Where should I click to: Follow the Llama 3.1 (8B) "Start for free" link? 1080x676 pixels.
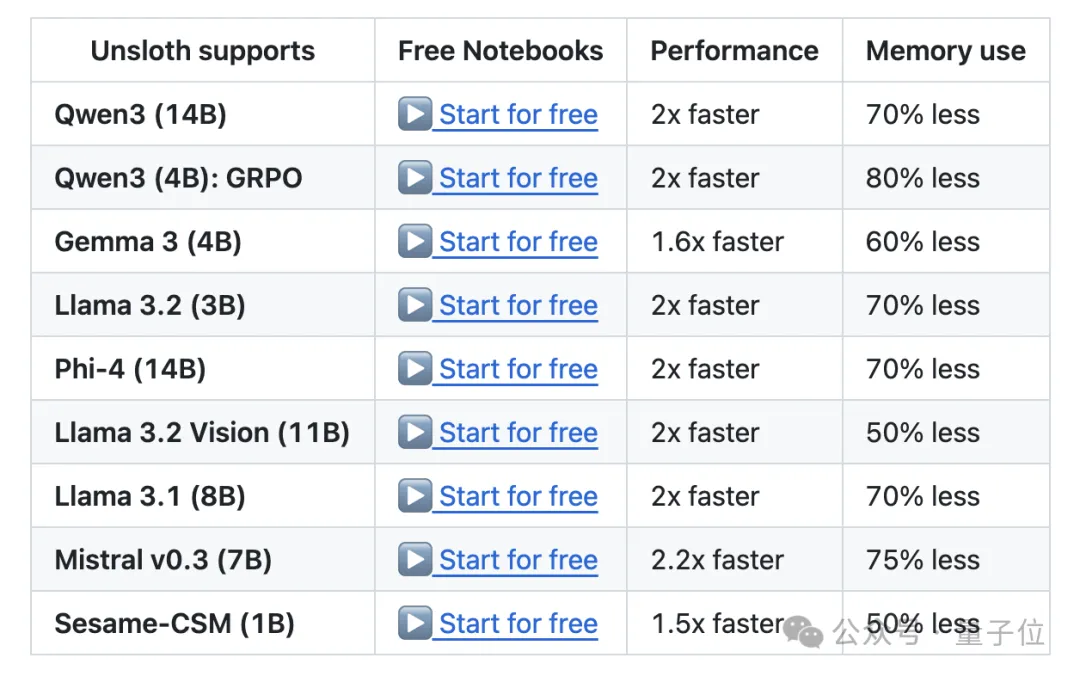pyautogui.click(x=518, y=497)
